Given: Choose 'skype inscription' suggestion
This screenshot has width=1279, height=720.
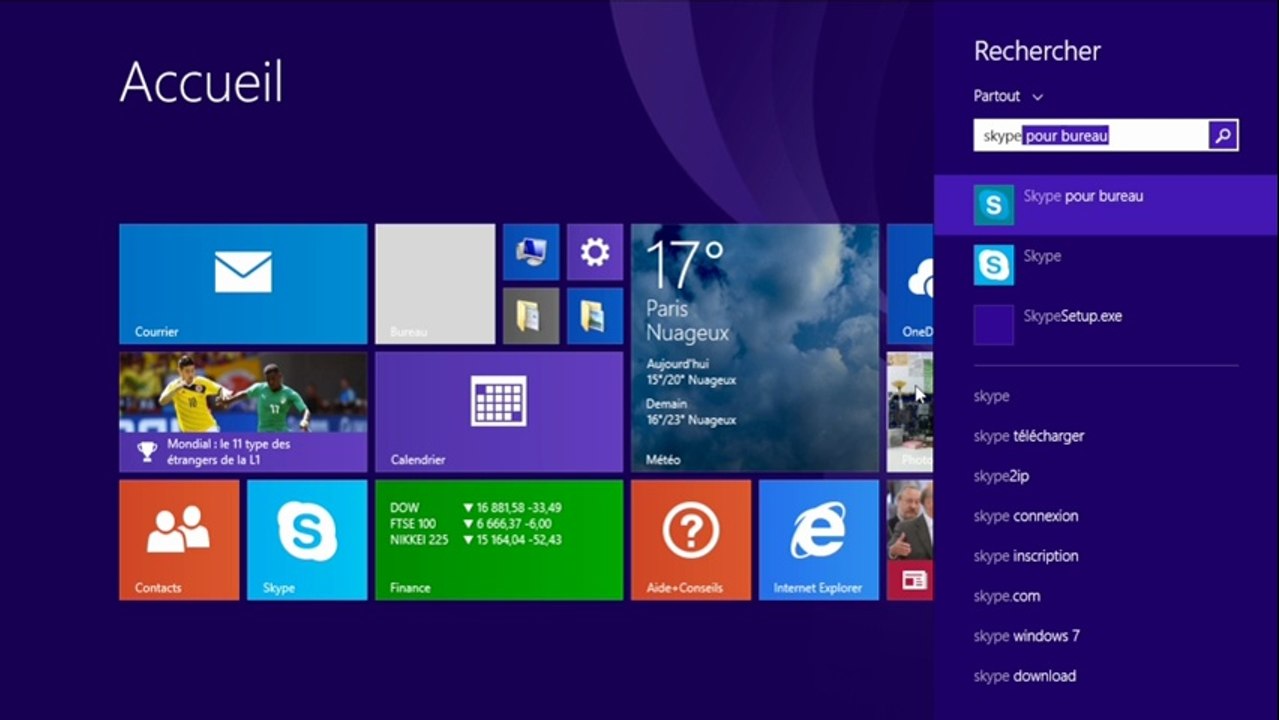Looking at the screenshot, I should tap(1026, 556).
